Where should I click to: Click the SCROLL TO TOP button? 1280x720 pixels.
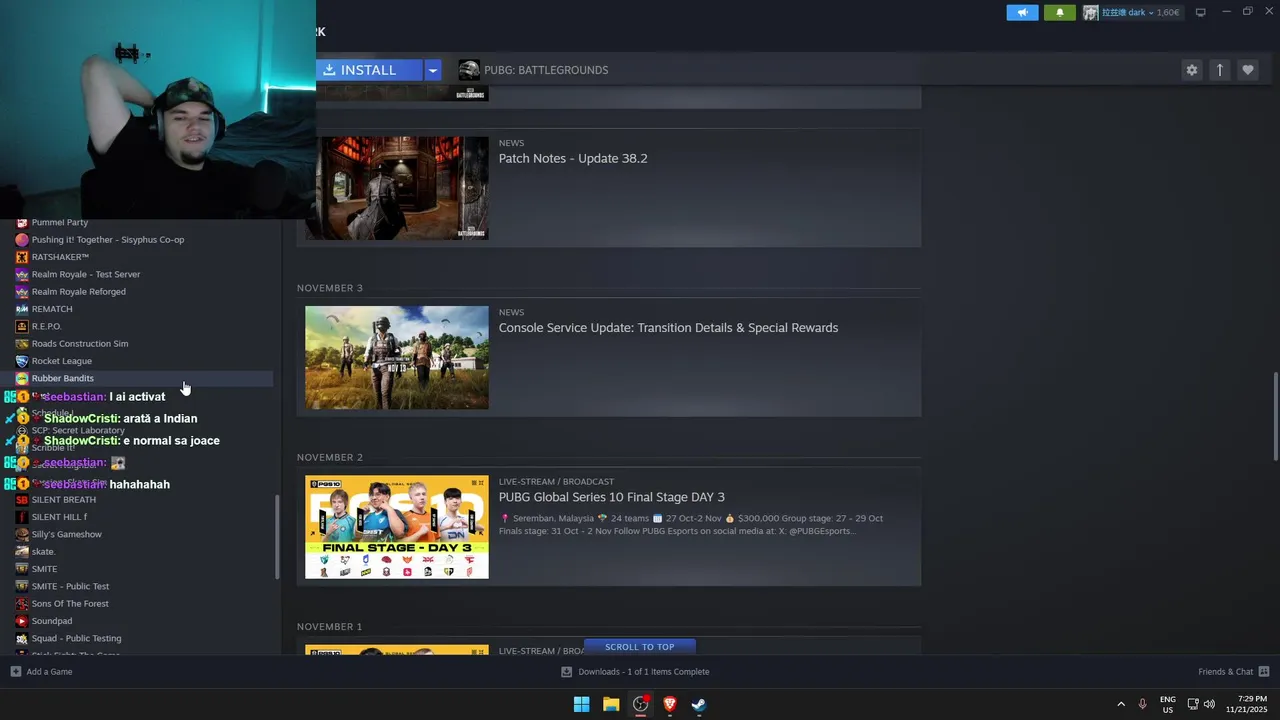(x=640, y=647)
